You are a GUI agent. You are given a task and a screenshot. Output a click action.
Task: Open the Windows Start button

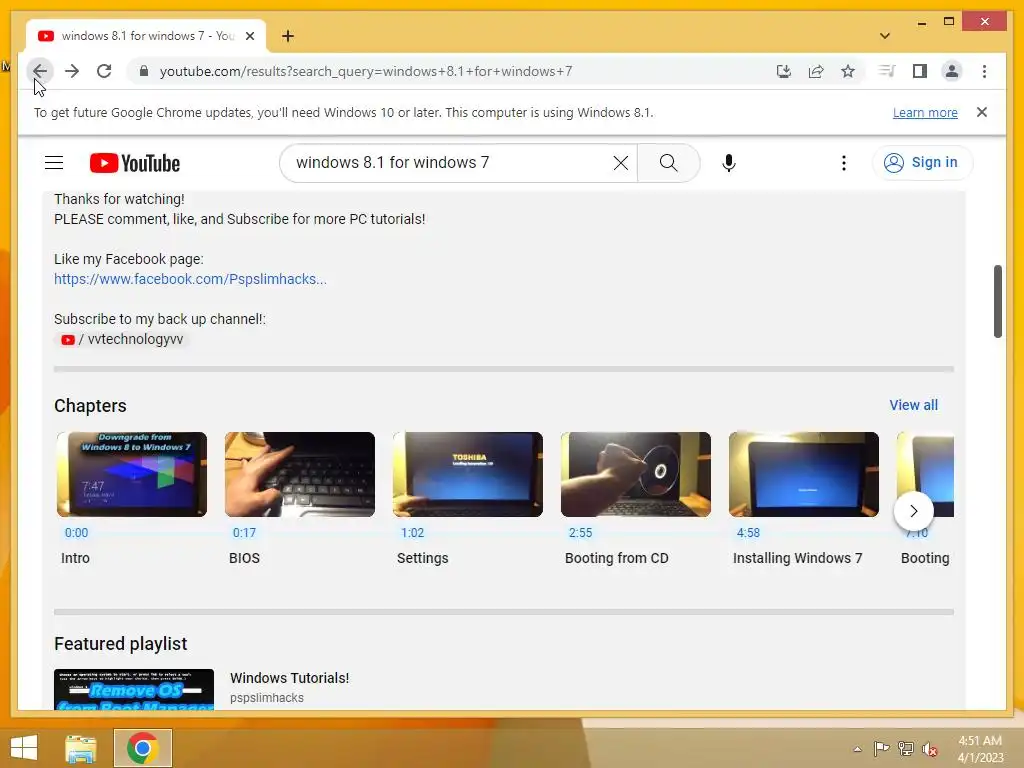[x=24, y=748]
